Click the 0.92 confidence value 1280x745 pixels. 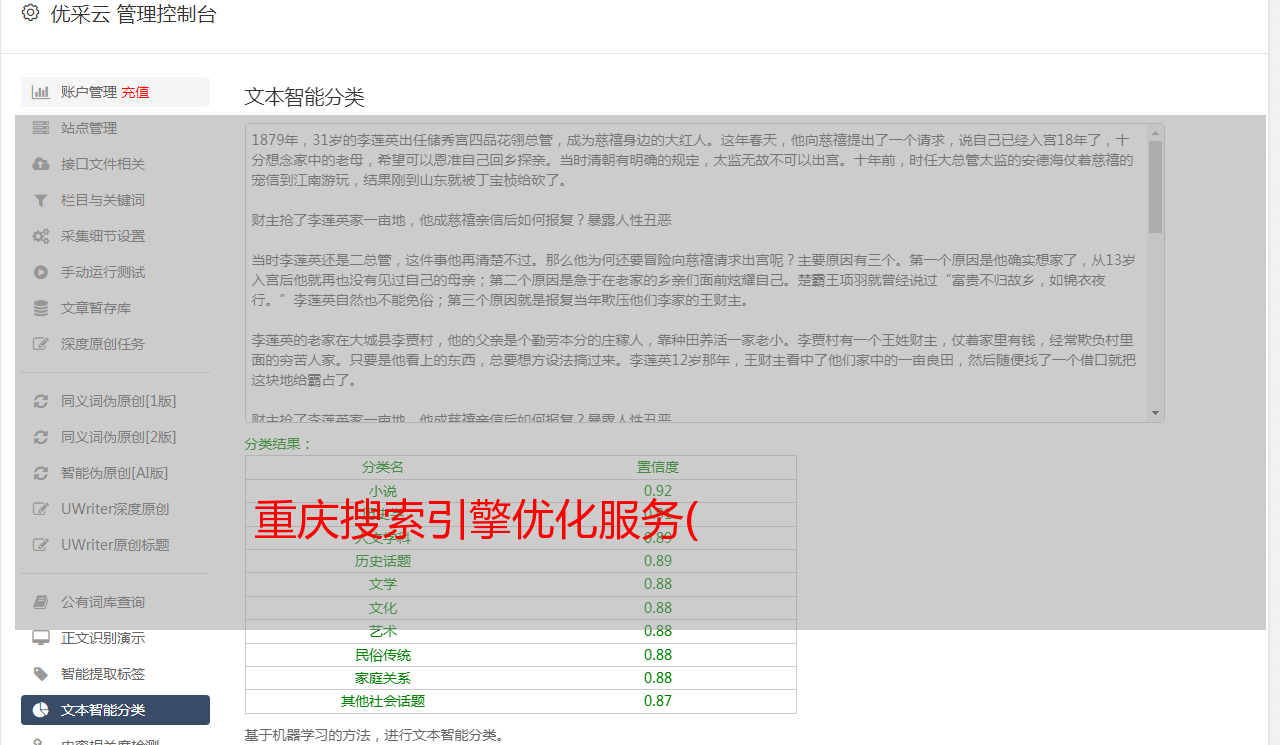(x=658, y=491)
